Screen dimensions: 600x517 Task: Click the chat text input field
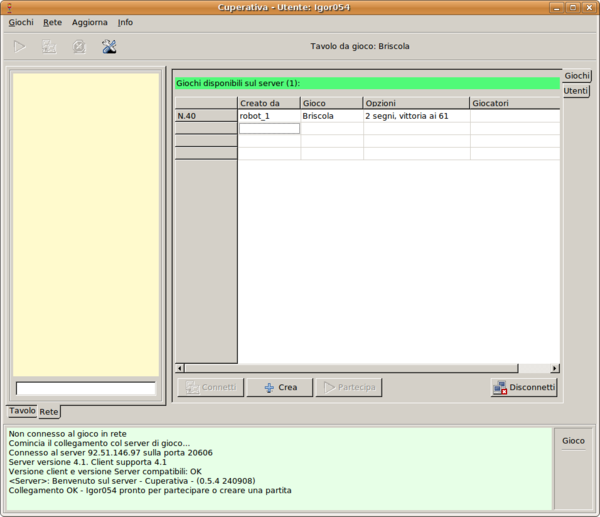(x=86, y=388)
